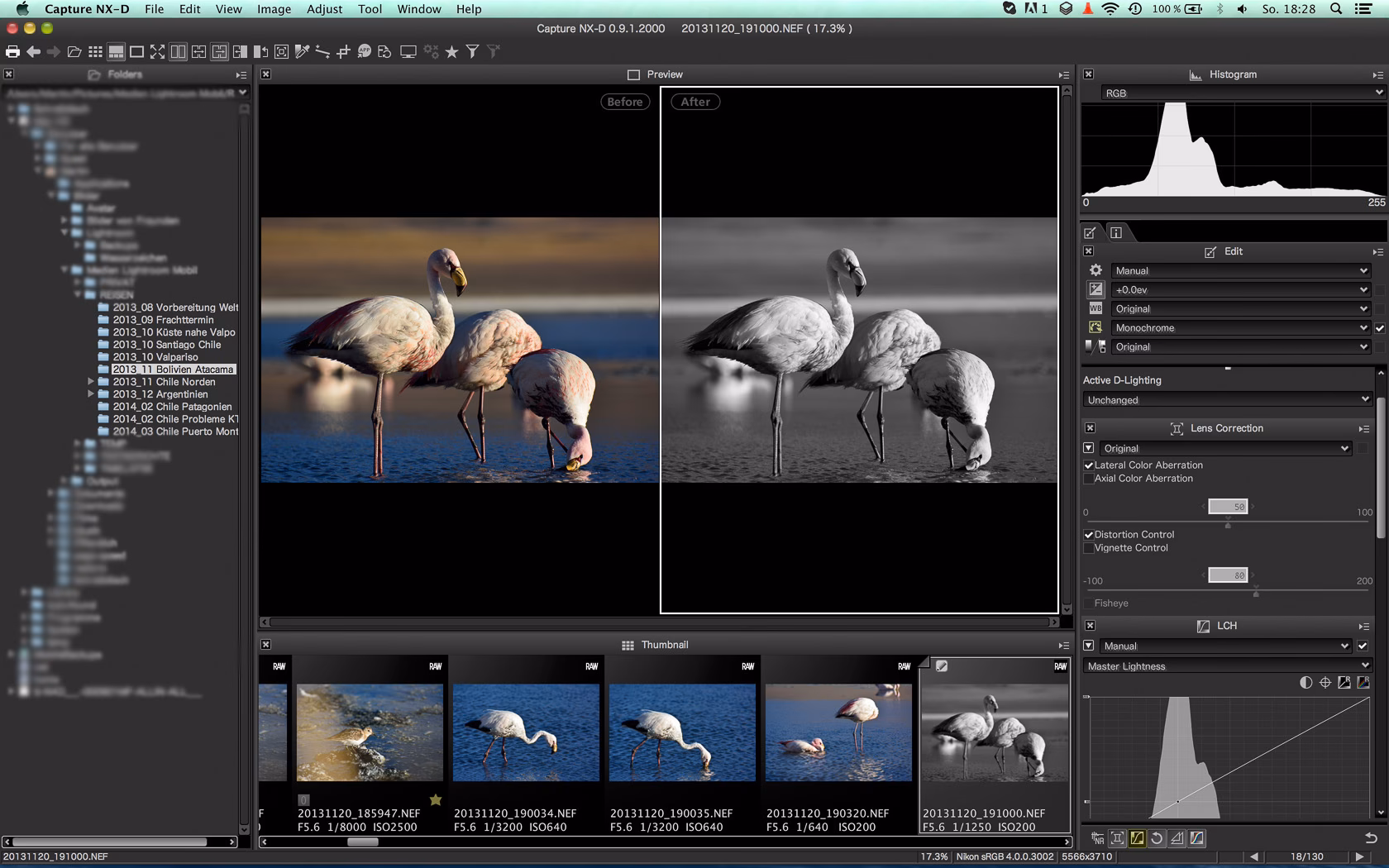Switch to full screen view icon

point(157,52)
